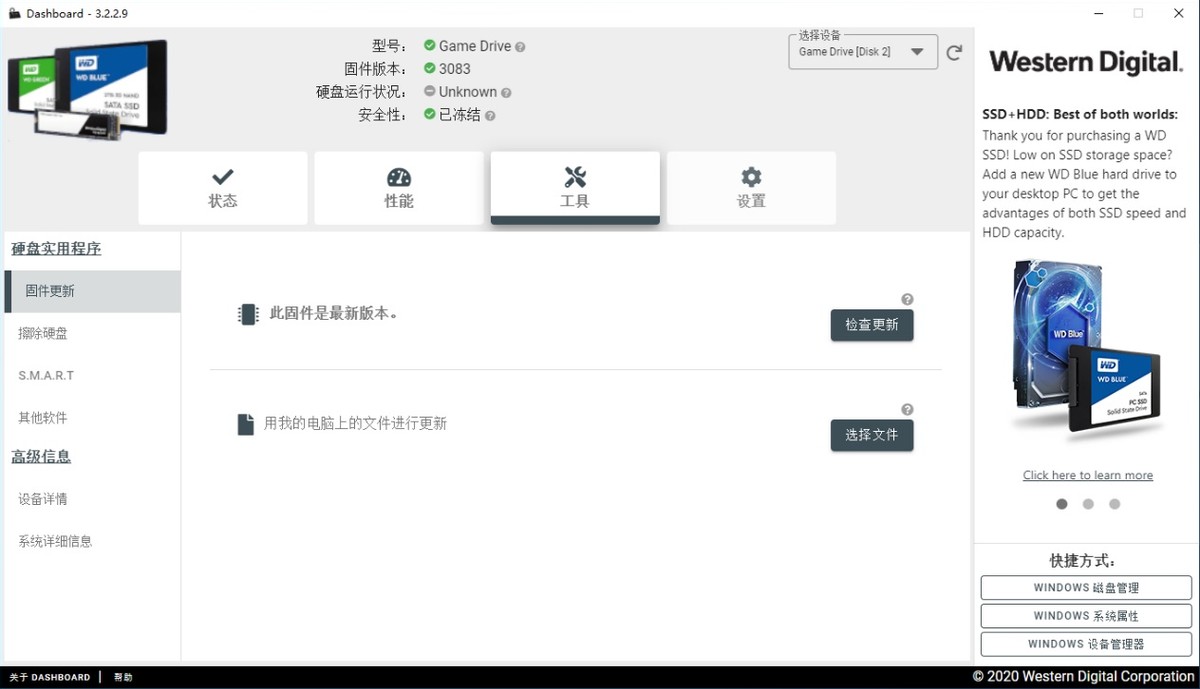Open the 设置 tab
This screenshot has height=689, width=1200.
751,188
